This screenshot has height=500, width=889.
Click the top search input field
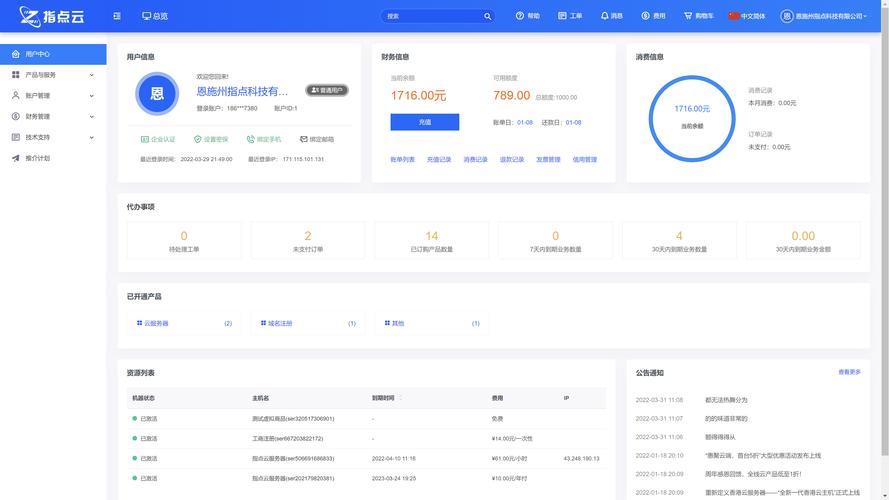(x=432, y=16)
